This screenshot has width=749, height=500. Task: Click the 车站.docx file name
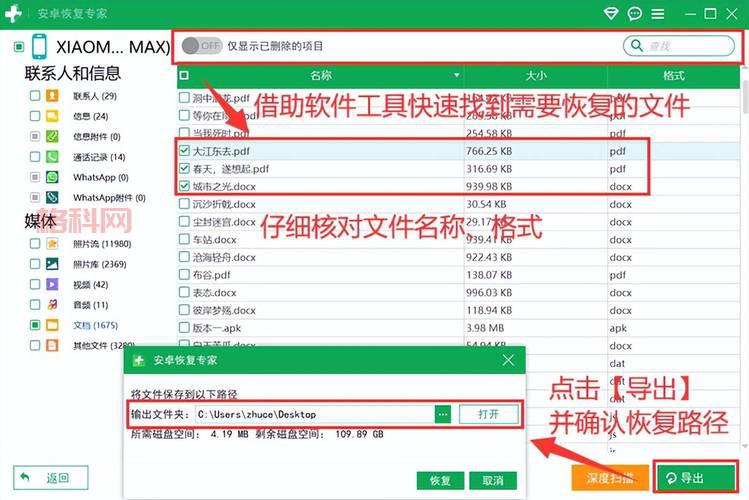point(214,239)
